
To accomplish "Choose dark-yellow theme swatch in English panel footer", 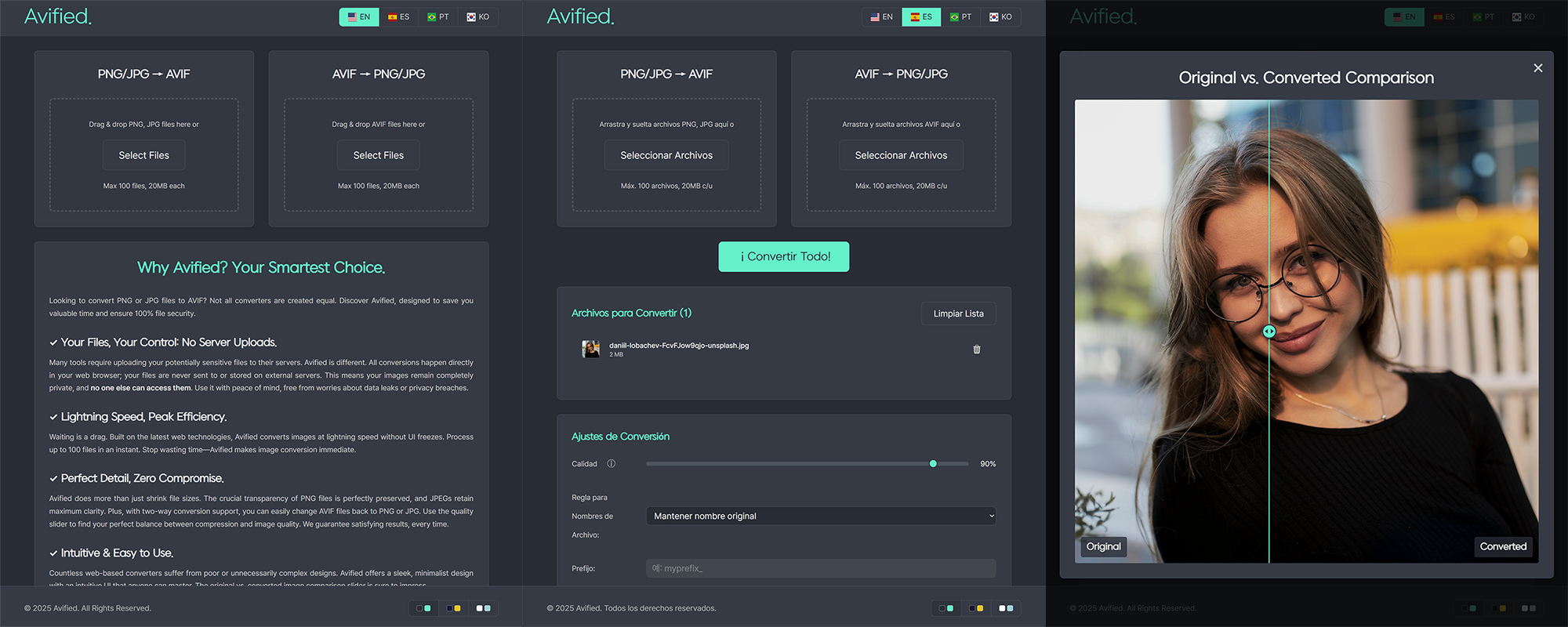I will pos(453,608).
